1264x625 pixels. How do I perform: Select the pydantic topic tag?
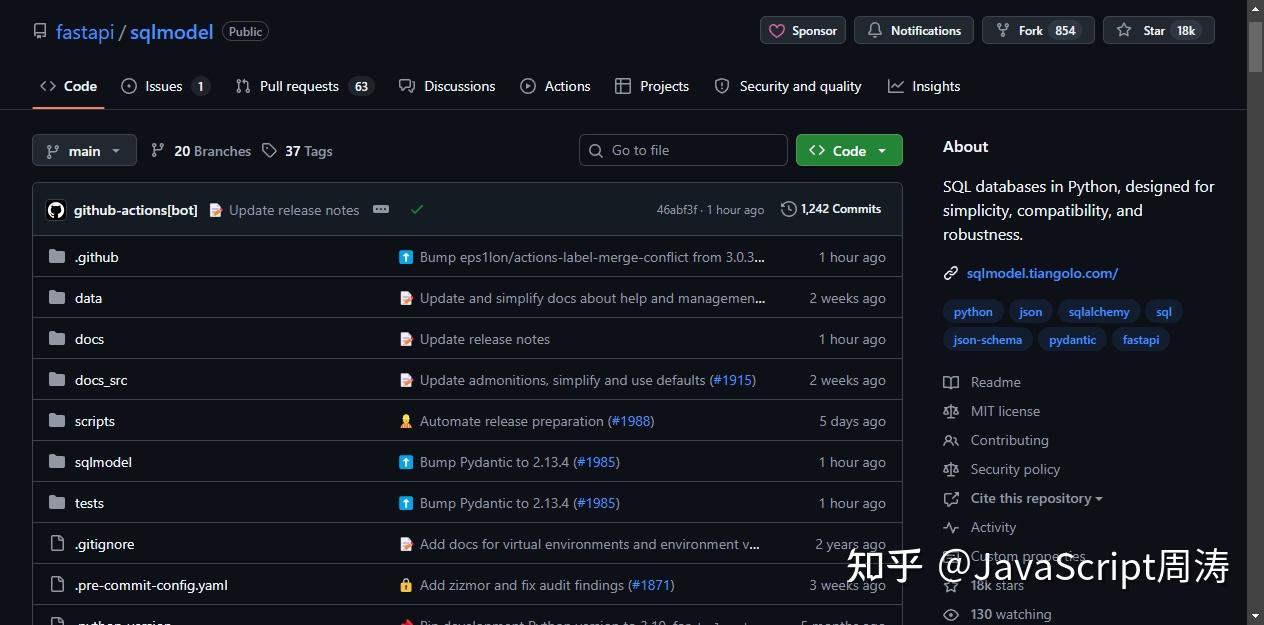click(1072, 340)
